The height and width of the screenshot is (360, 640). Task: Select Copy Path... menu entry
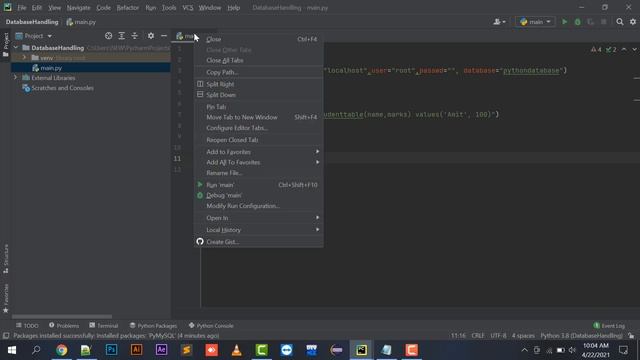coord(258,72)
